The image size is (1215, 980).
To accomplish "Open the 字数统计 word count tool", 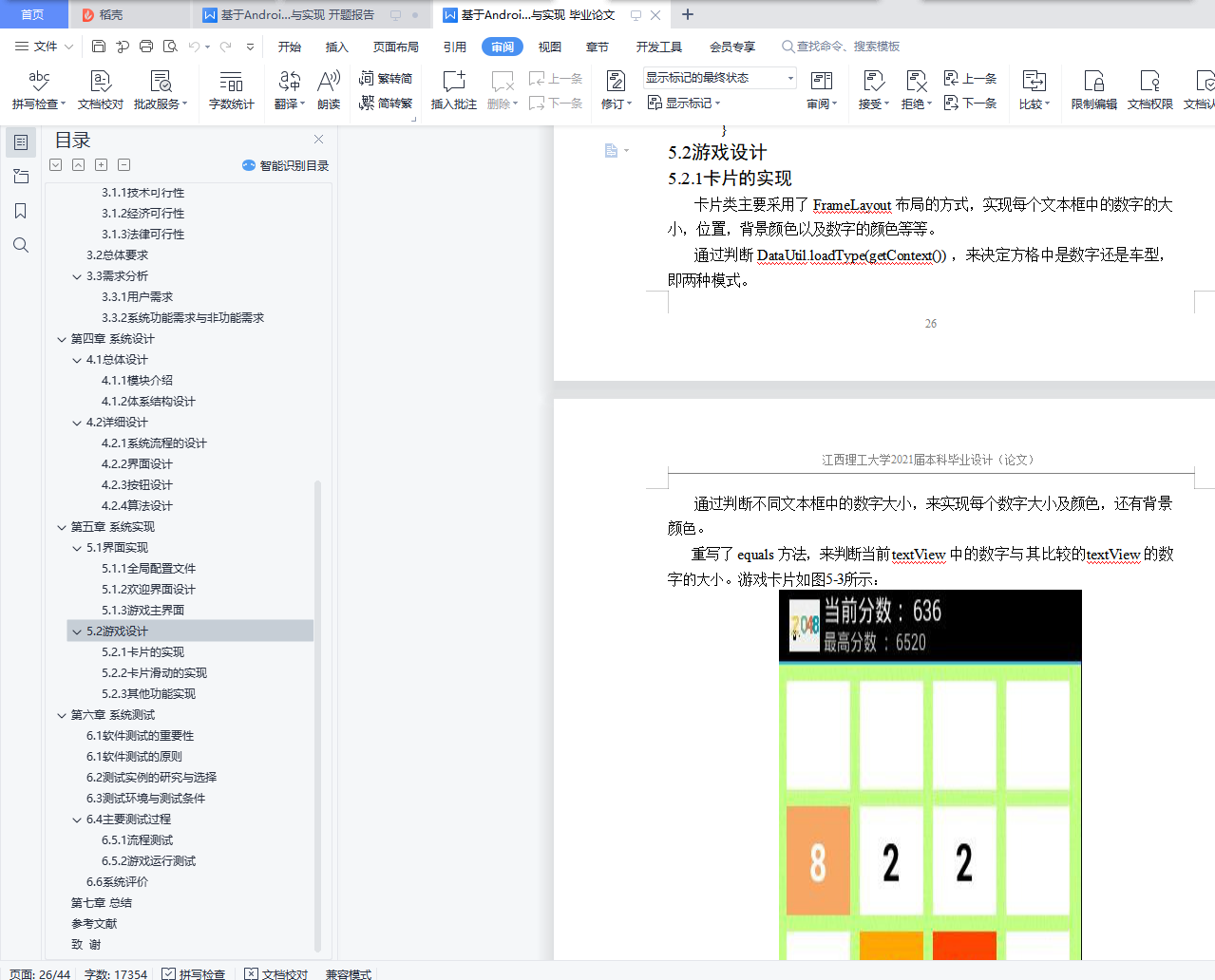I will pos(232,90).
